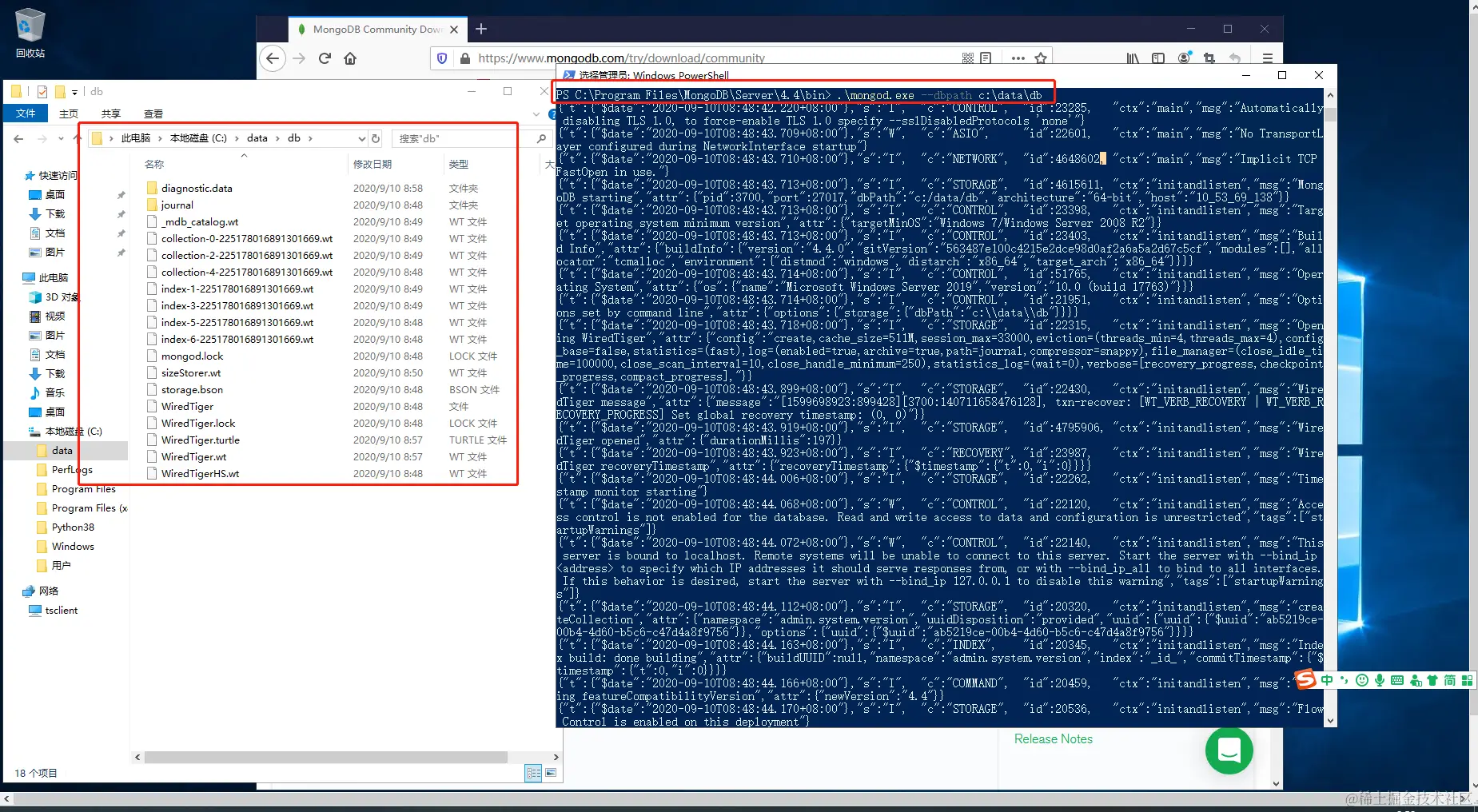This screenshot has width=1478, height=812.
Task: Select the storage.bson file
Action: [192, 390]
